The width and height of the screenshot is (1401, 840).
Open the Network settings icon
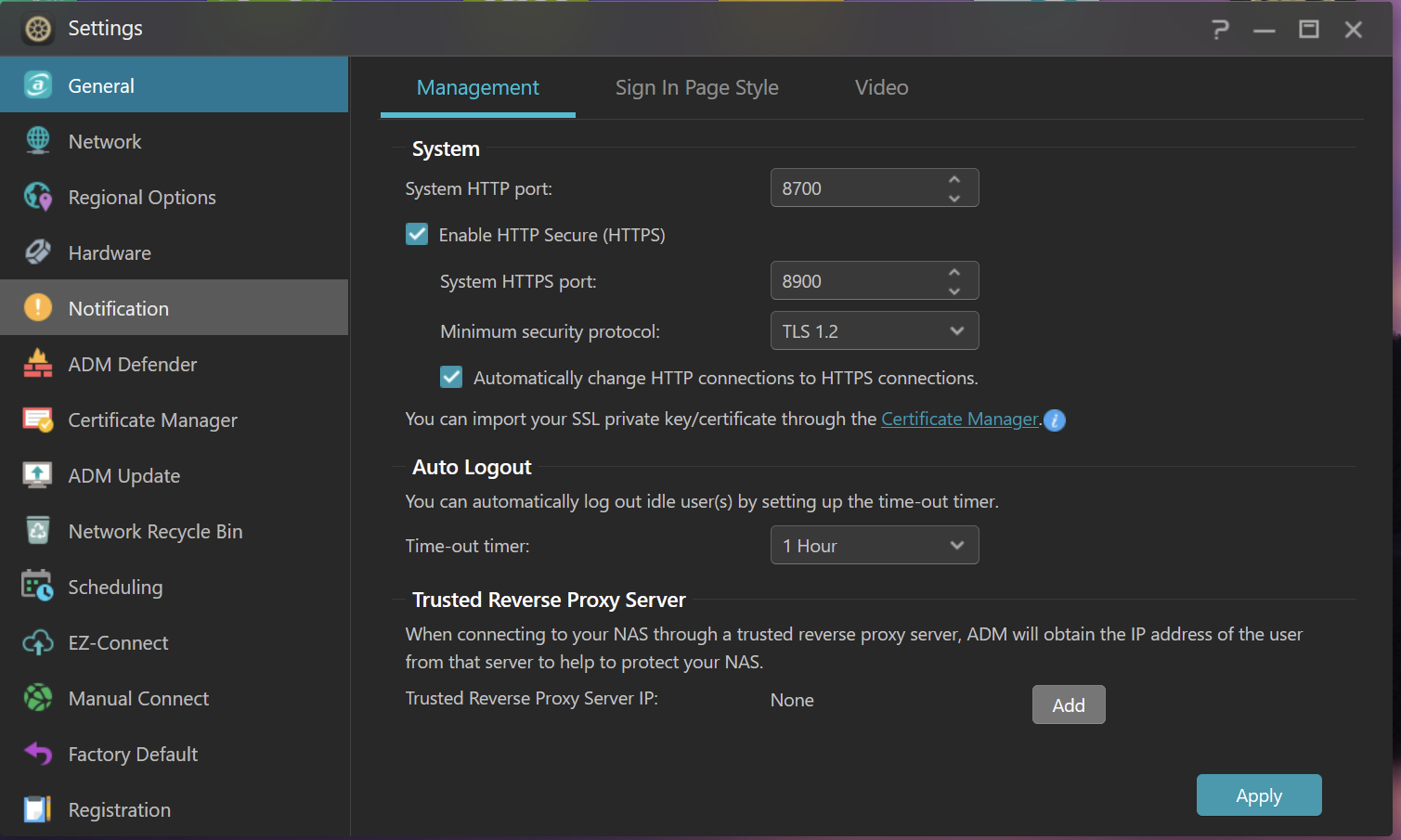click(38, 141)
